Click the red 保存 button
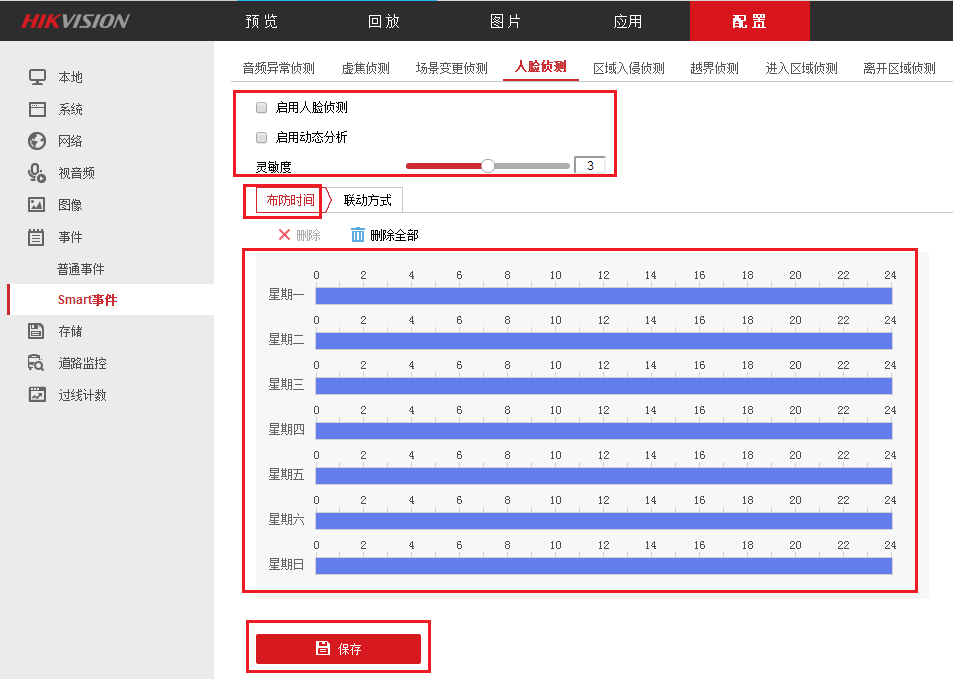Viewport: 953px width, 679px height. click(x=338, y=649)
